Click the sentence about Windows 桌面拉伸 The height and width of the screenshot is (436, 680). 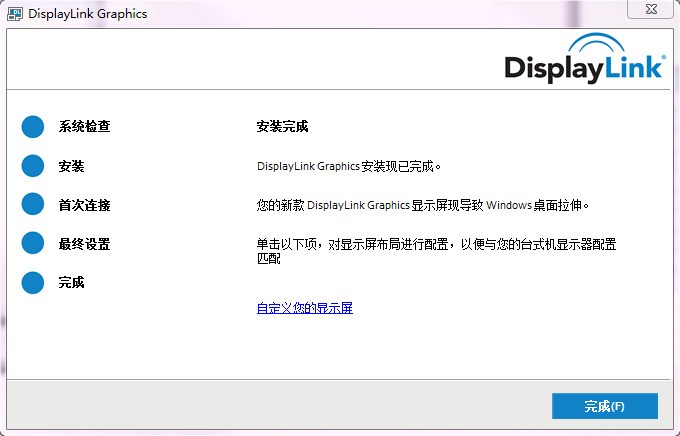pos(423,205)
